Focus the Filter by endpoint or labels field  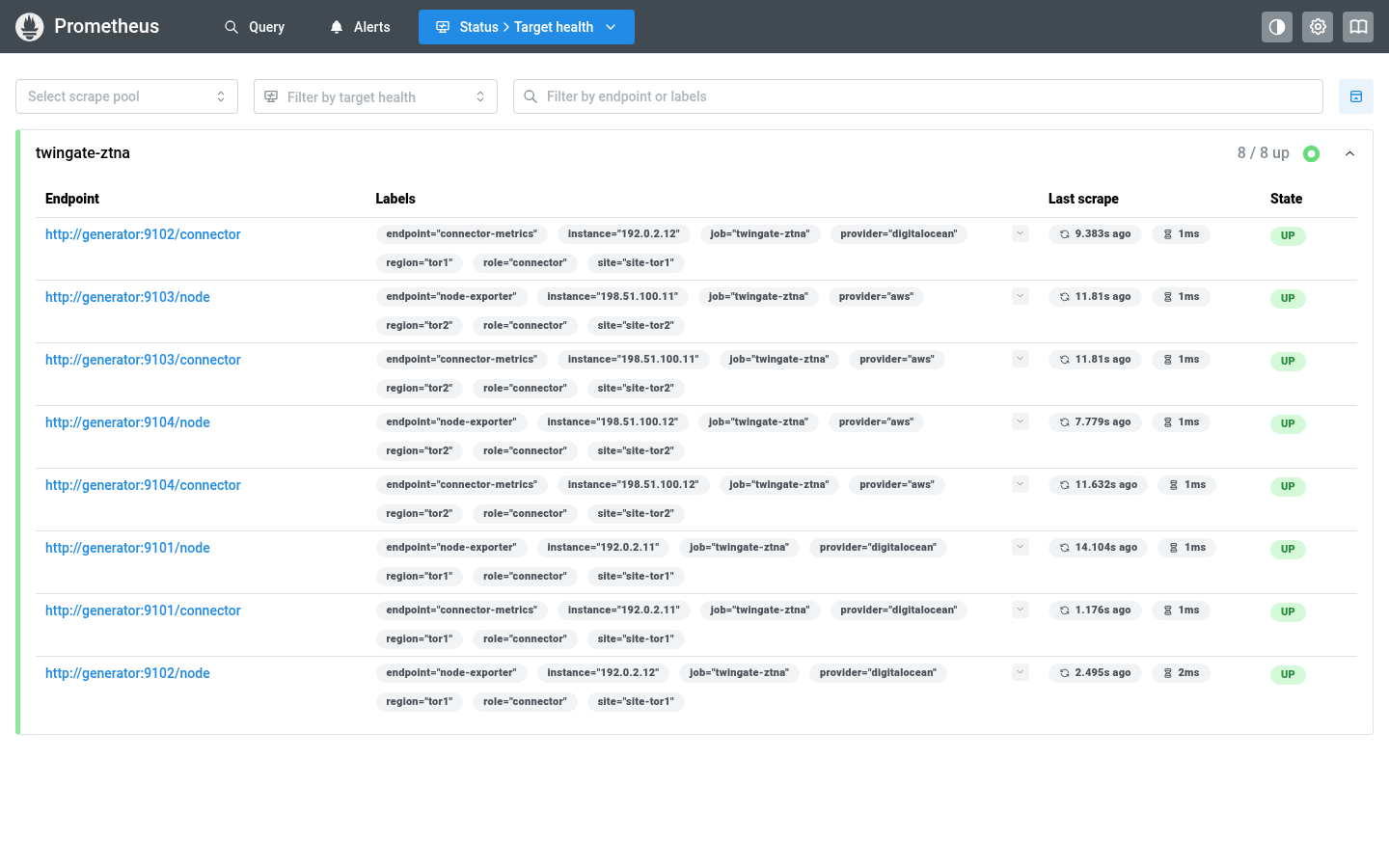[917, 96]
